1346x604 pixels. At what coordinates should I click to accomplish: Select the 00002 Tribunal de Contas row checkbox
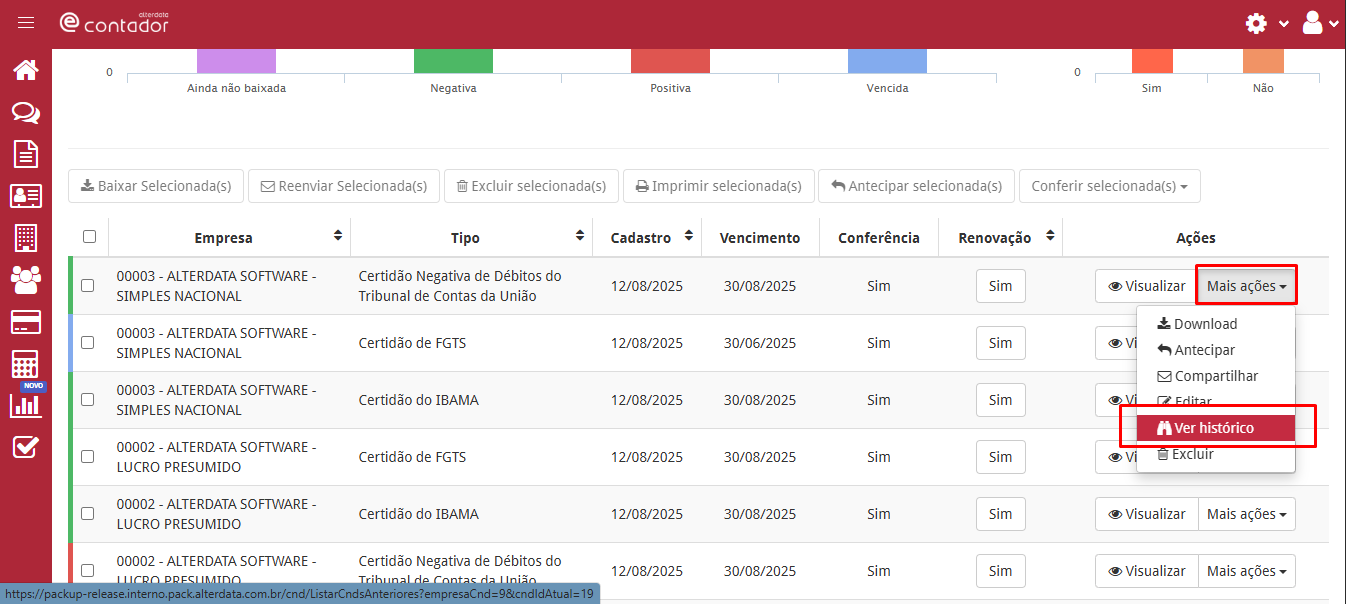pos(88,571)
